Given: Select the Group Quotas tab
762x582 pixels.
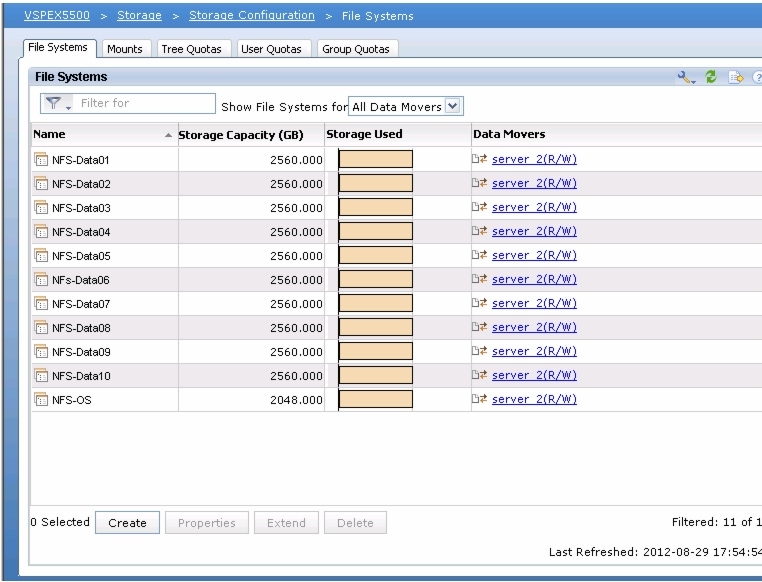Looking at the screenshot, I should click(x=356, y=49).
